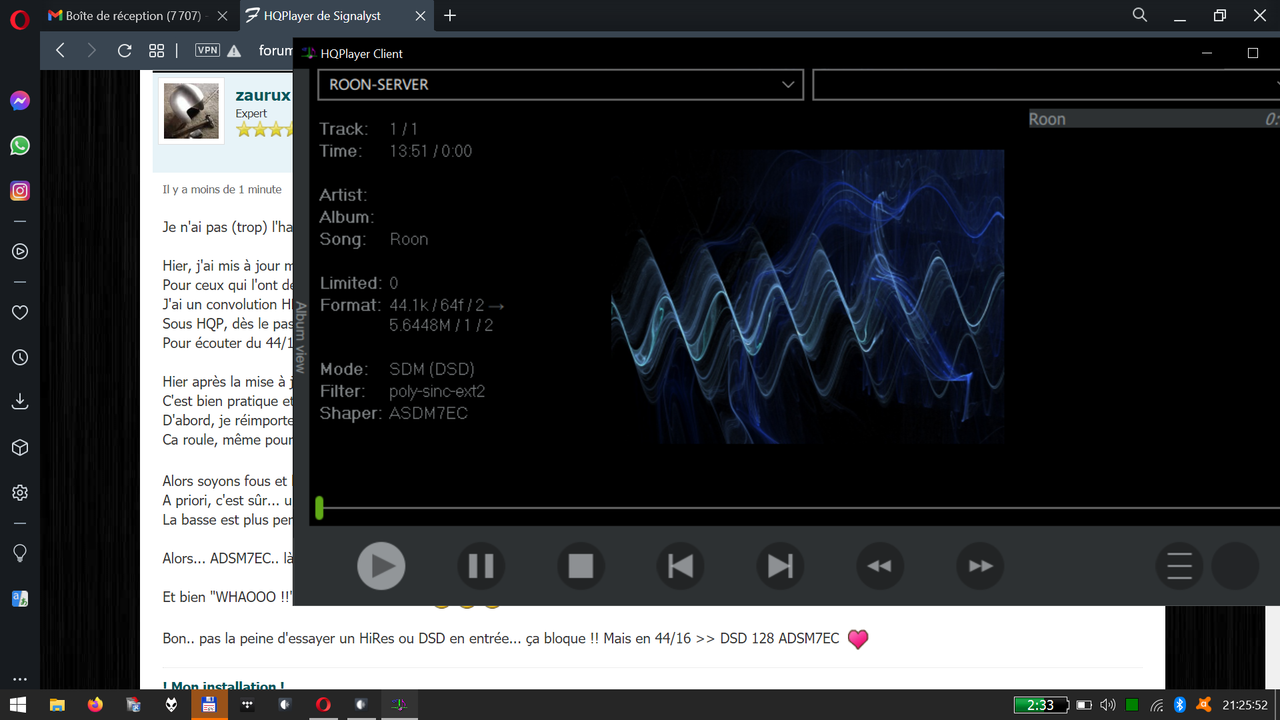Click the round button beside the hamburger menu
1280x720 pixels.
(x=1235, y=566)
